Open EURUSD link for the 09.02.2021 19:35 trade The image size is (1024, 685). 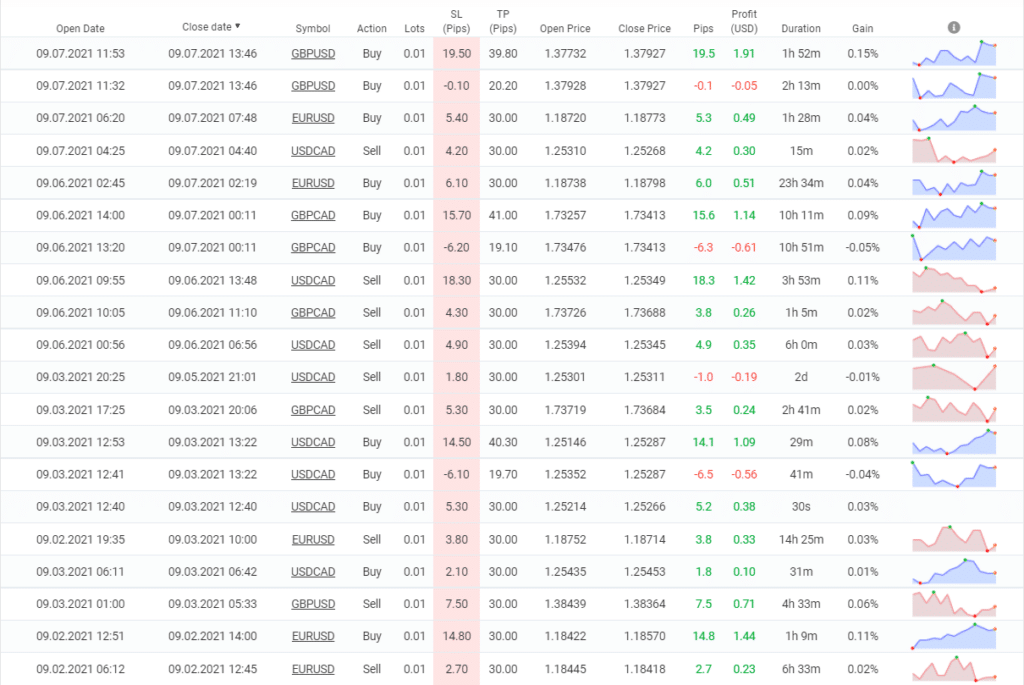click(x=313, y=539)
